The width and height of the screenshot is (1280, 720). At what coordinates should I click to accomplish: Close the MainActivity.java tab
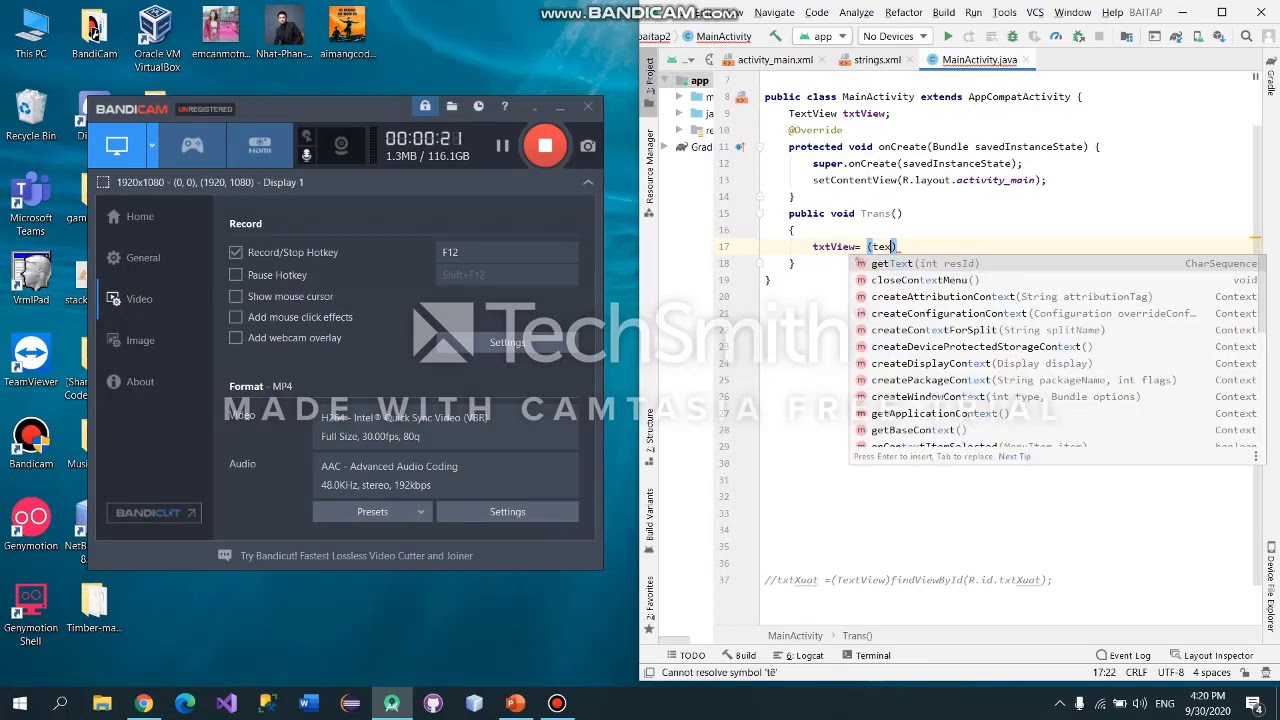tap(1026, 60)
